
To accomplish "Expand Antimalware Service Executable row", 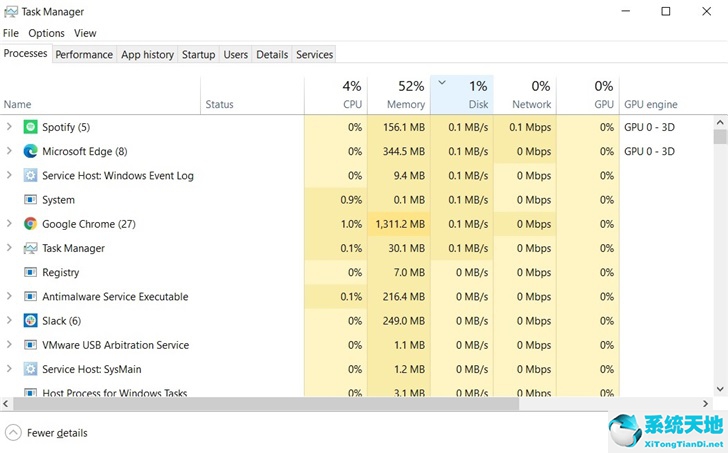I will point(9,296).
